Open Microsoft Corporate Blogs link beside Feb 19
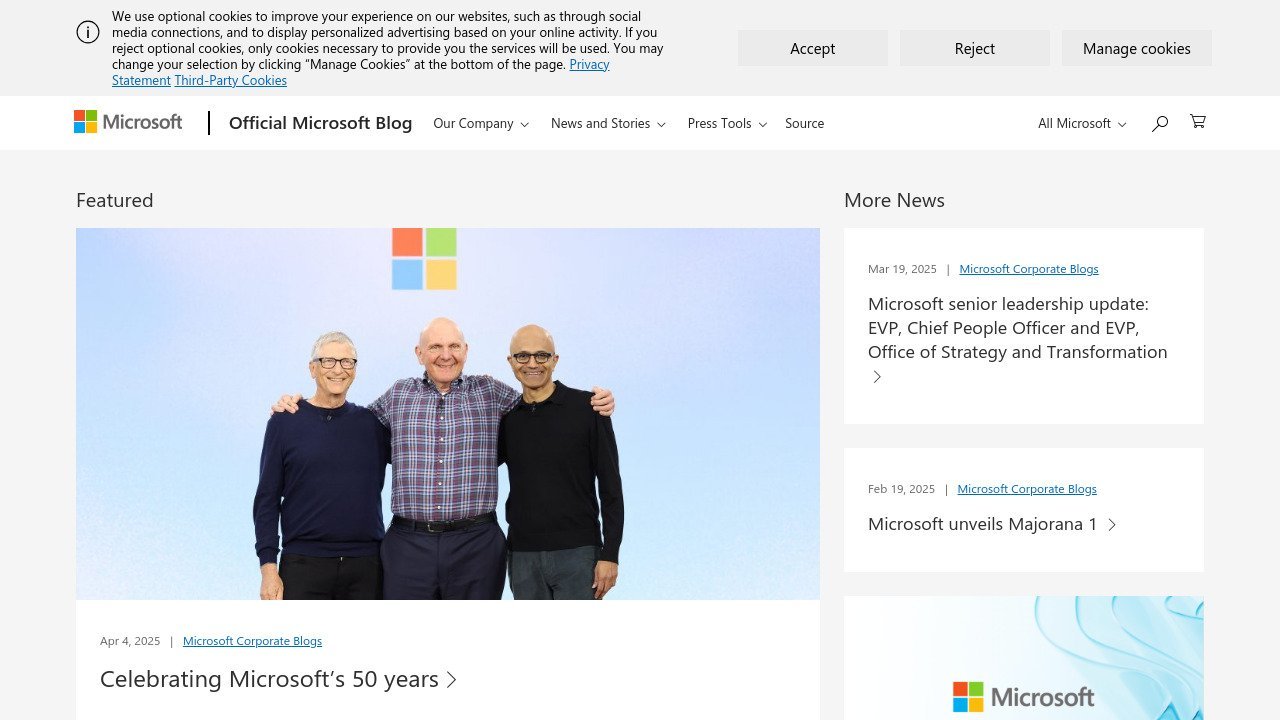 pyautogui.click(x=1027, y=489)
